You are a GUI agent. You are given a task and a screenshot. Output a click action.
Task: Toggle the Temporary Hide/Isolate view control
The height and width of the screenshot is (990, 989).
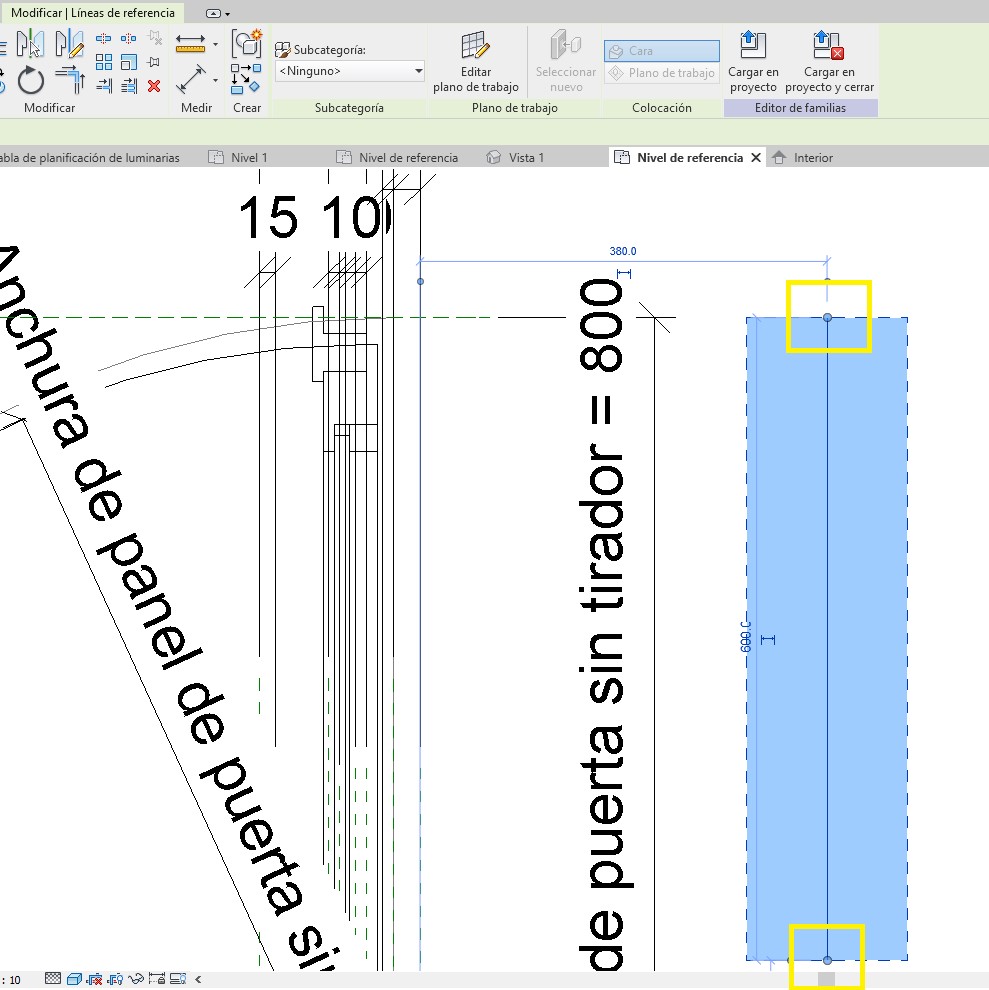pos(136,979)
